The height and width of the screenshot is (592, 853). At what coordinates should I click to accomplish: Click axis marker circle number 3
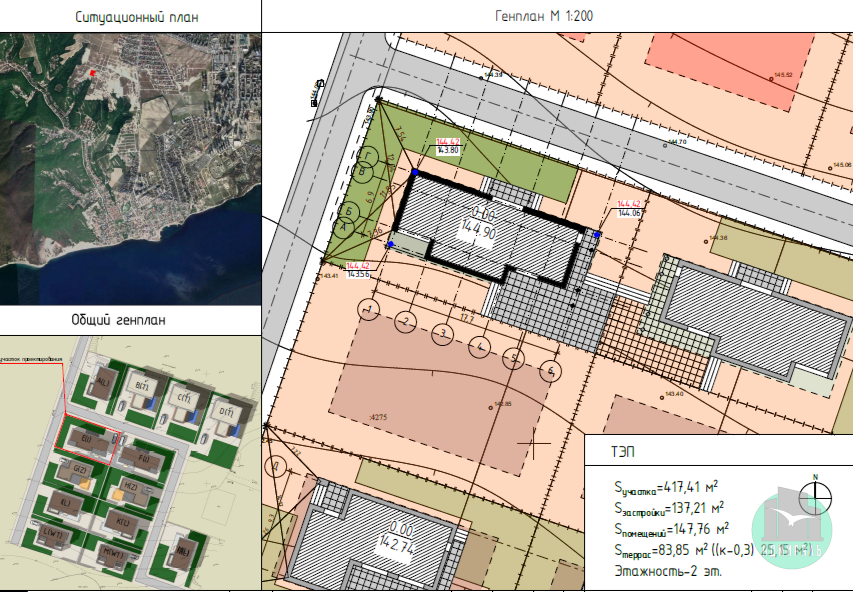coord(442,333)
